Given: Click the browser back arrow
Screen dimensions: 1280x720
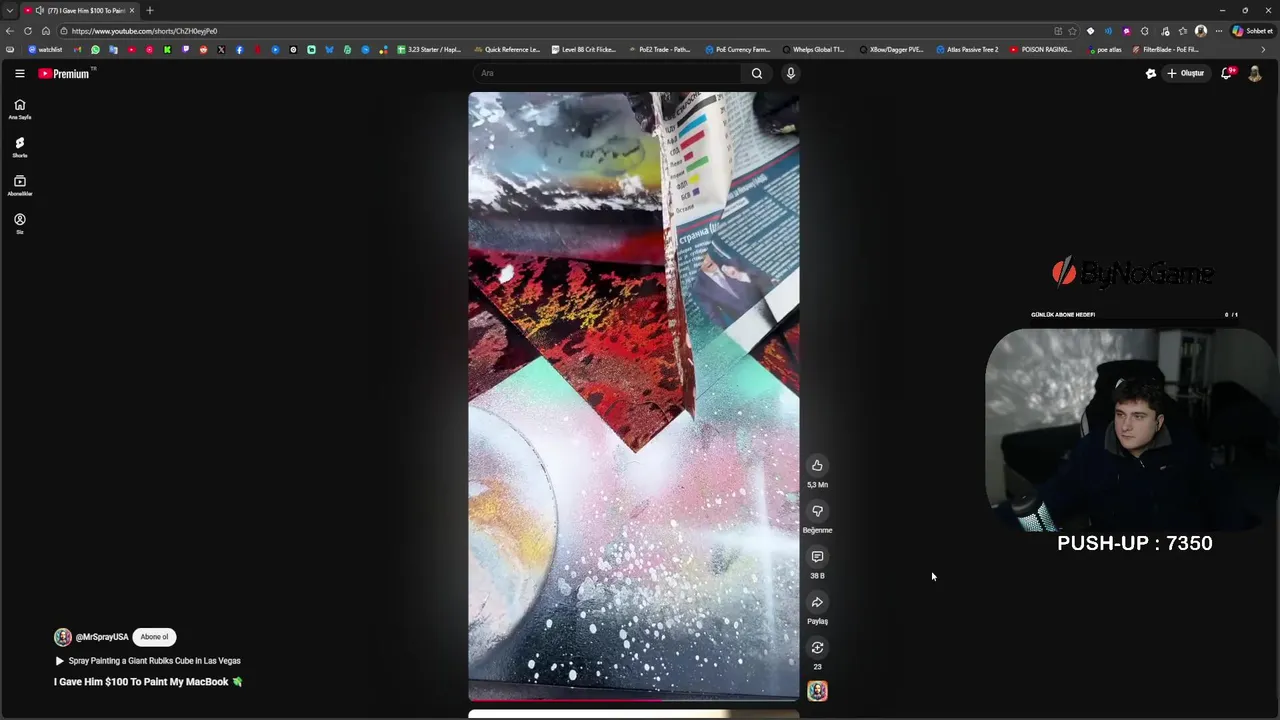Looking at the screenshot, I should tap(10, 31).
